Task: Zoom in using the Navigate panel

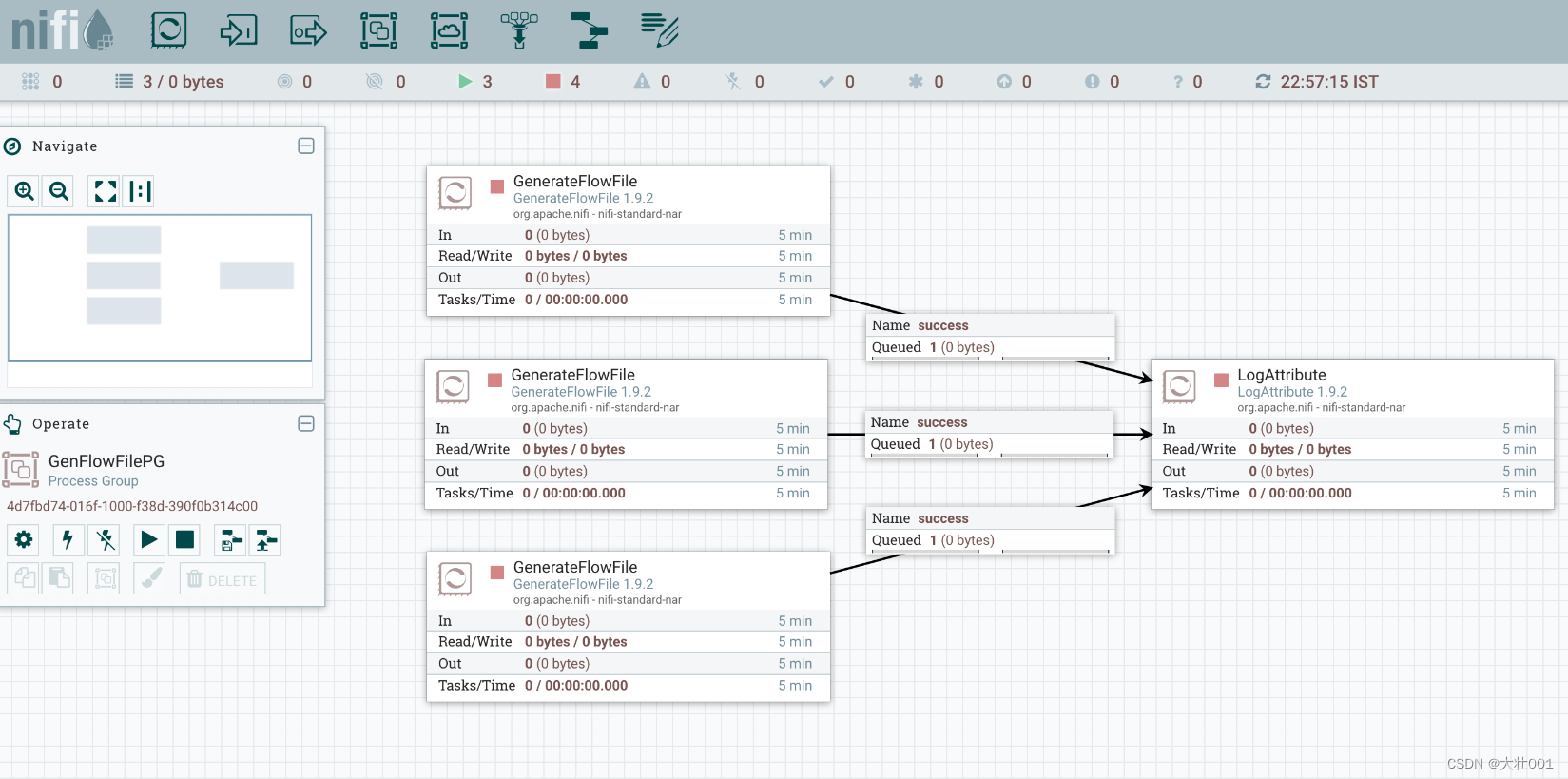Action: click(x=25, y=191)
